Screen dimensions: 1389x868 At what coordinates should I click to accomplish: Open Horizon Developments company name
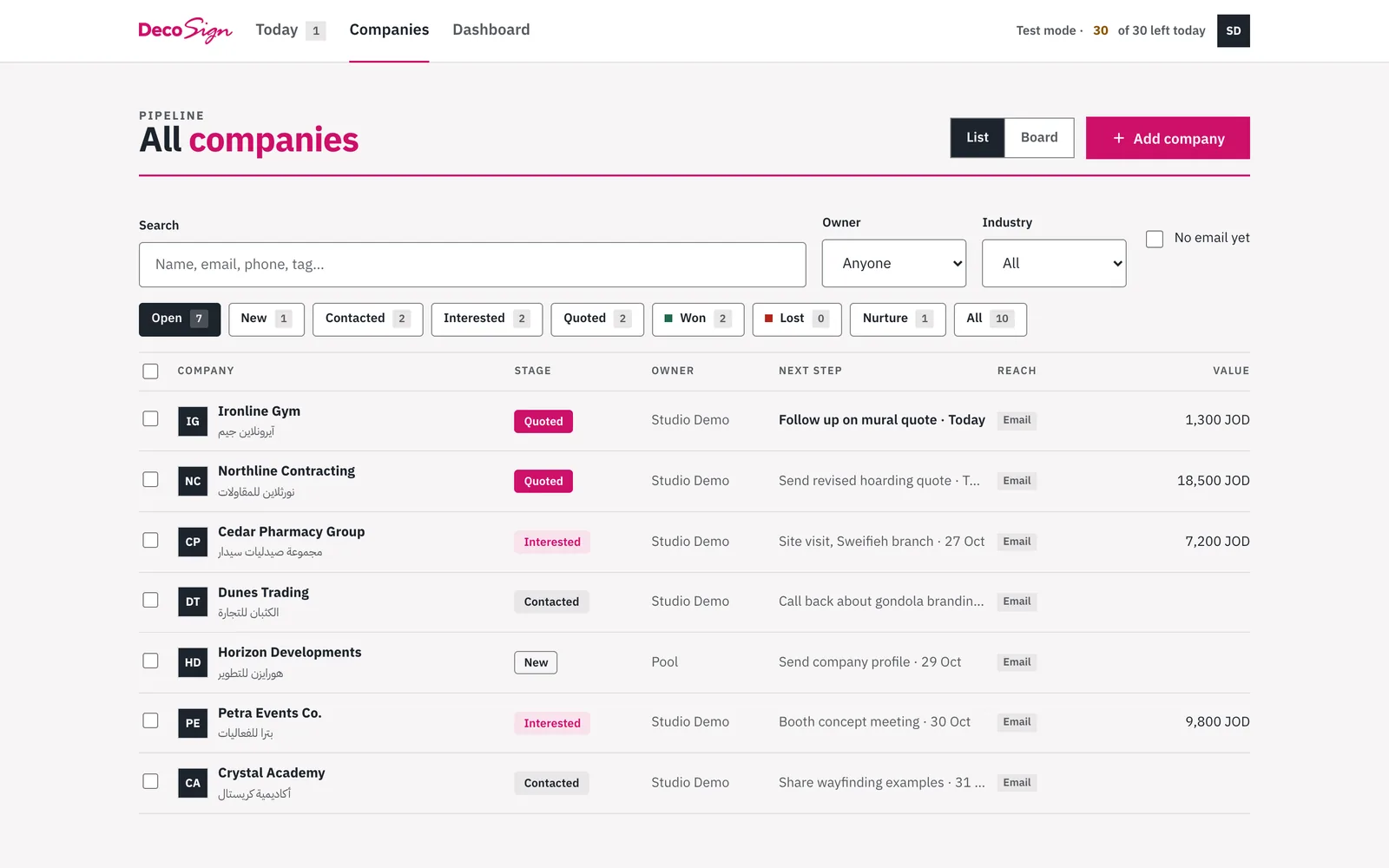pos(290,653)
